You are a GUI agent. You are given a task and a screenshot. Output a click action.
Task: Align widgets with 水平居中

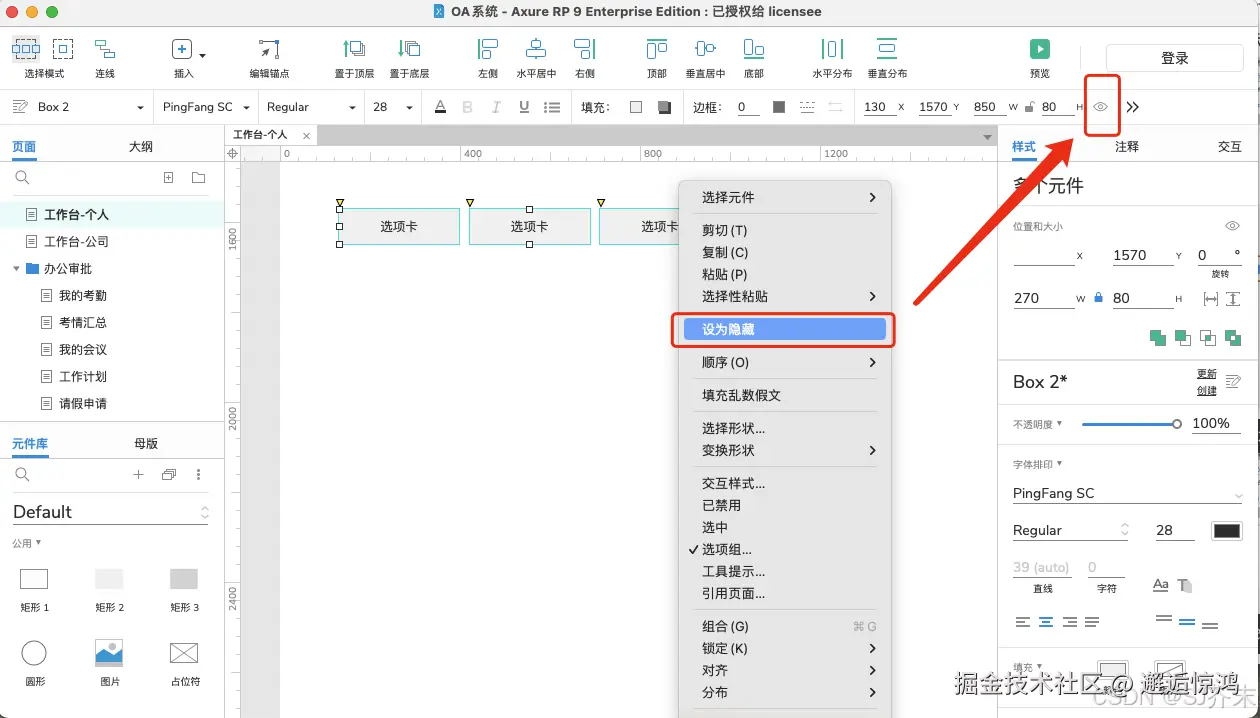[x=536, y=48]
